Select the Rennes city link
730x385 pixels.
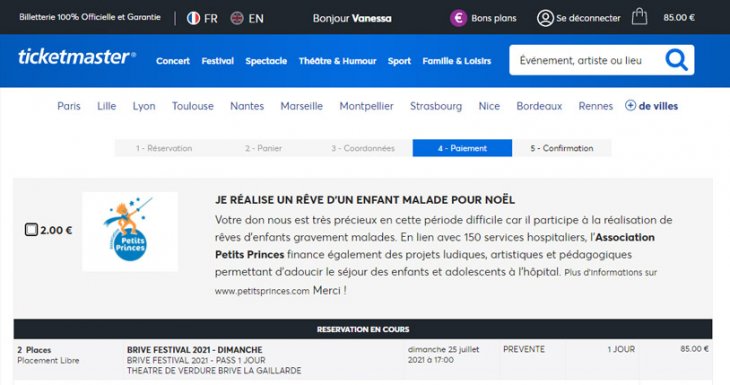(x=595, y=106)
